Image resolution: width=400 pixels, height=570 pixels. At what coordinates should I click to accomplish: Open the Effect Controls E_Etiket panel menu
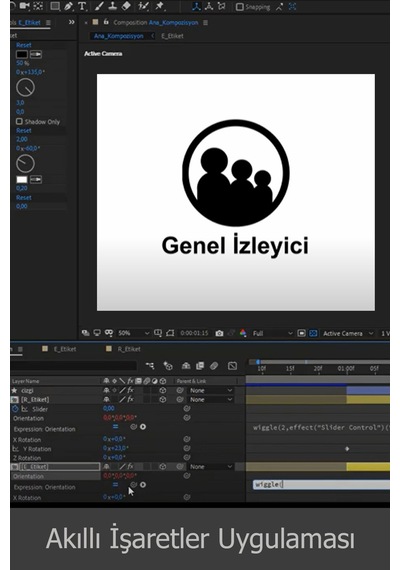[x=48, y=23]
